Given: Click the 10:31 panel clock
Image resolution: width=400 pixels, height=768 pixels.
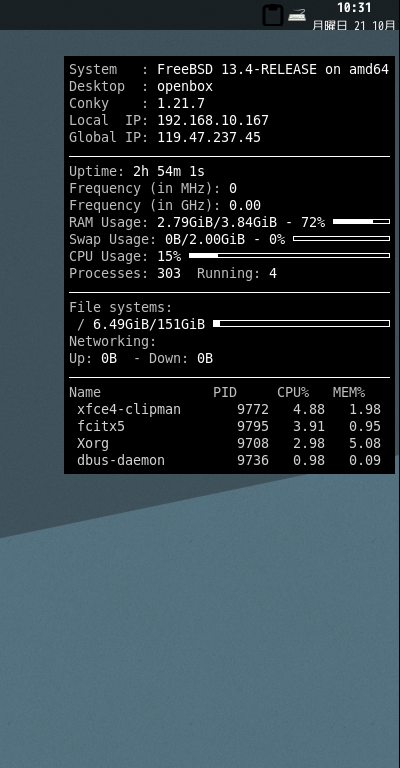Looking at the screenshot, I should (x=354, y=7).
